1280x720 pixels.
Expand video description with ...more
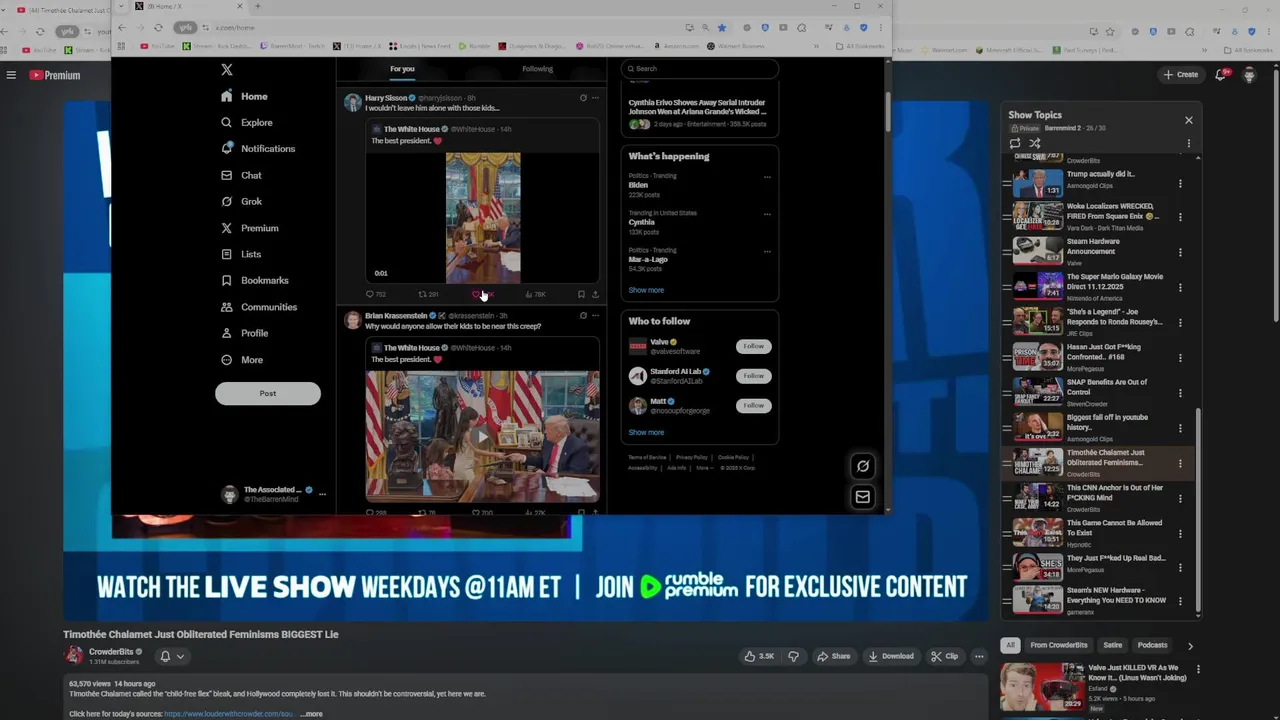pyautogui.click(x=311, y=714)
